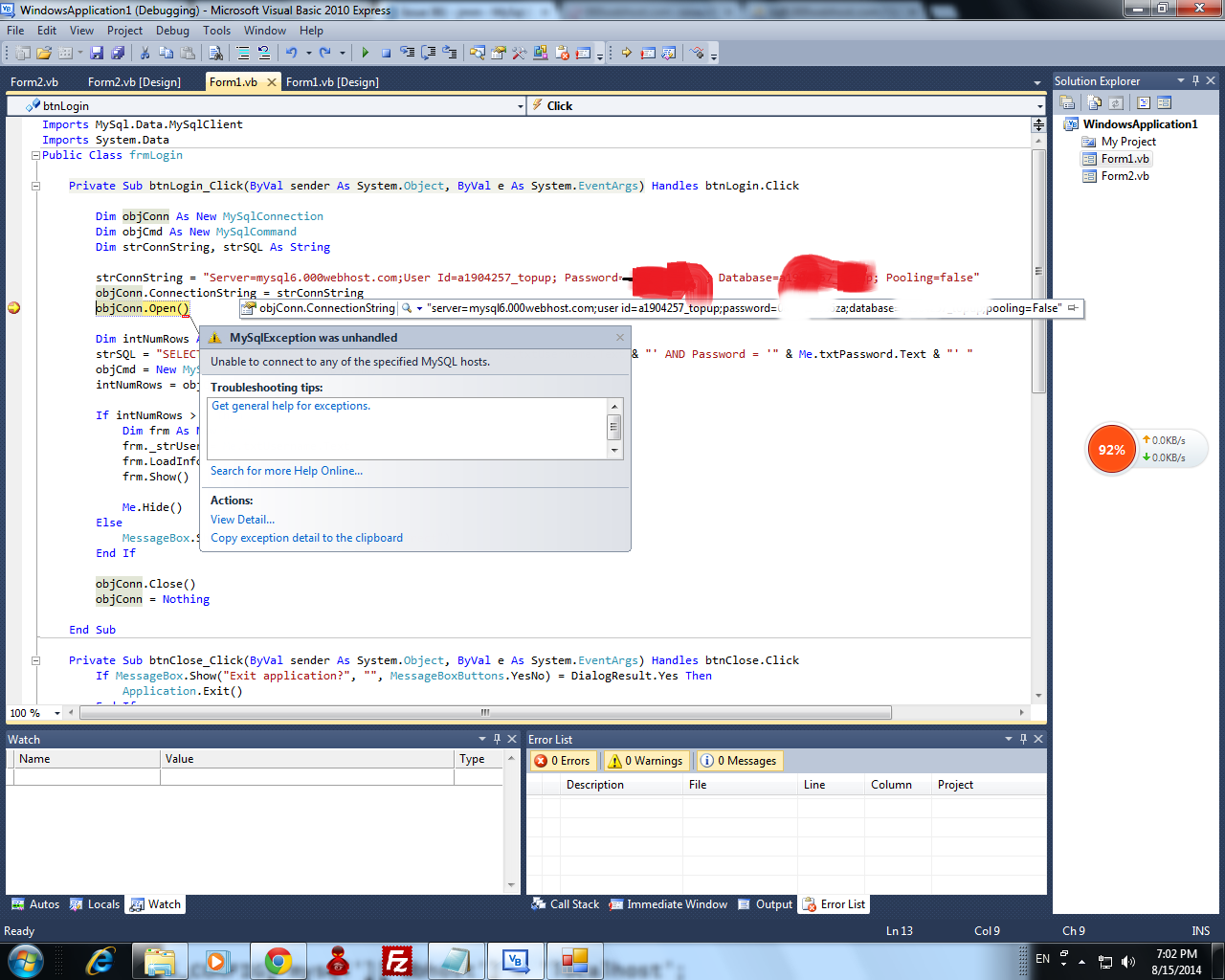Save Form1.vb with the Save icon
Screen dimensions: 1225x980
click(97, 53)
